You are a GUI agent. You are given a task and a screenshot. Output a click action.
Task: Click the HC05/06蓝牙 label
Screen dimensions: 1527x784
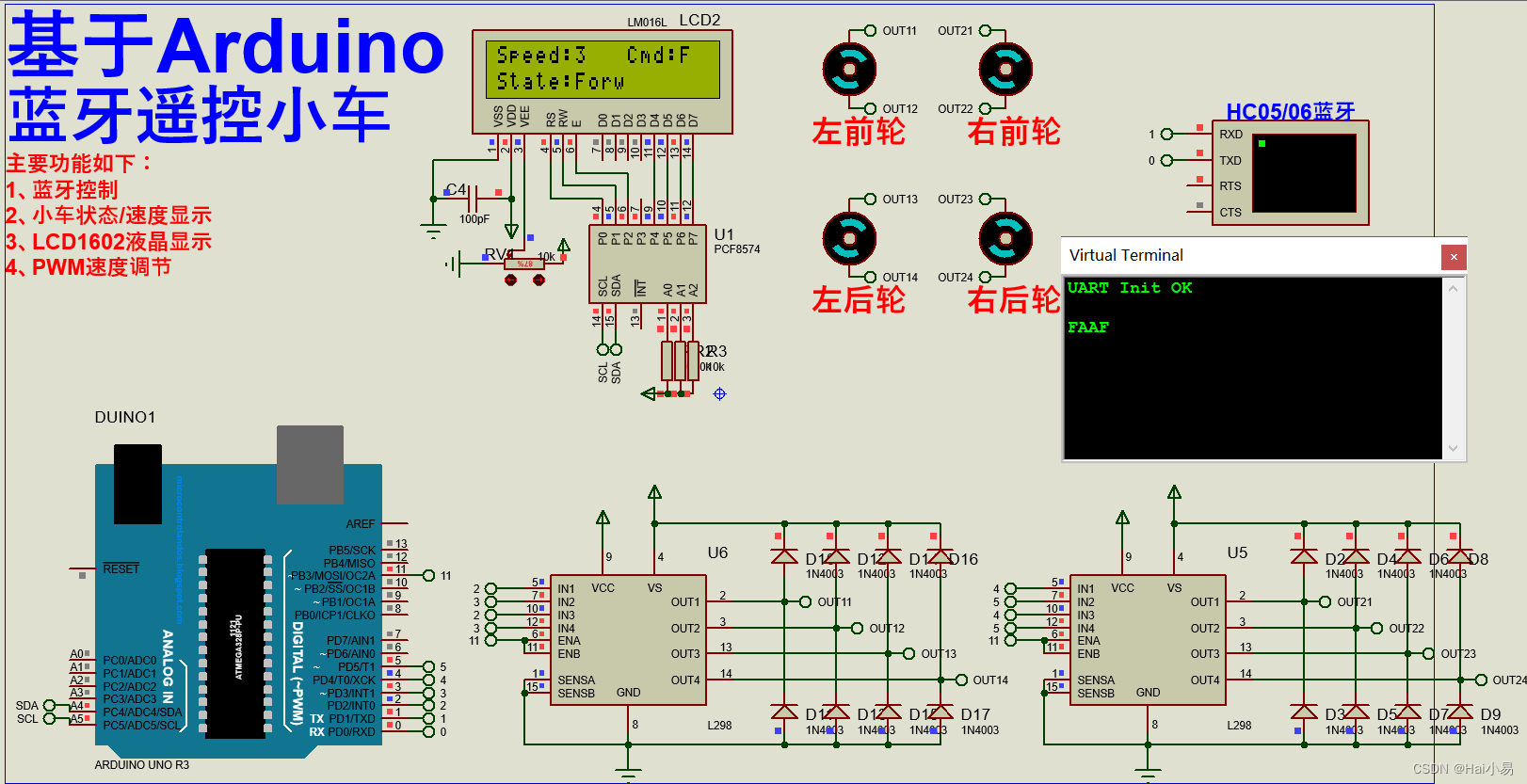[x=1291, y=111]
